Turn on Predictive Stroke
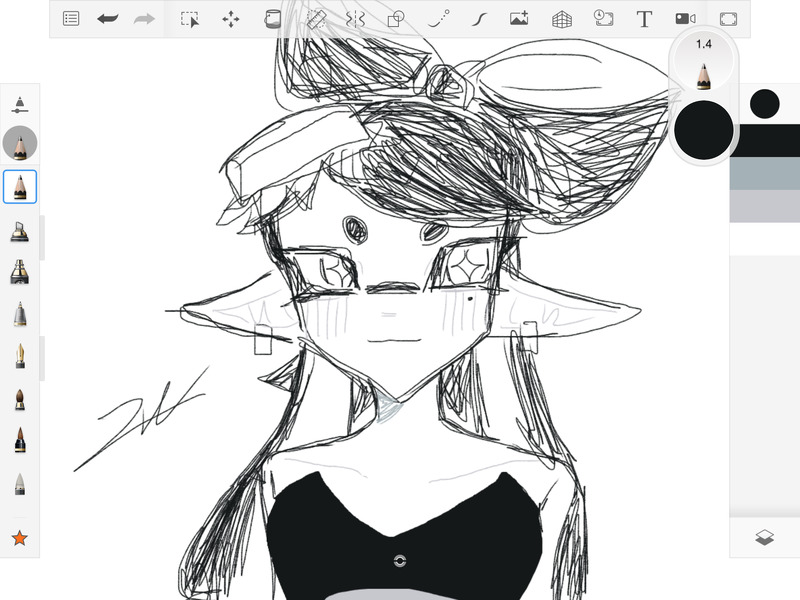Viewport: 800px width, 600px height. point(438,19)
